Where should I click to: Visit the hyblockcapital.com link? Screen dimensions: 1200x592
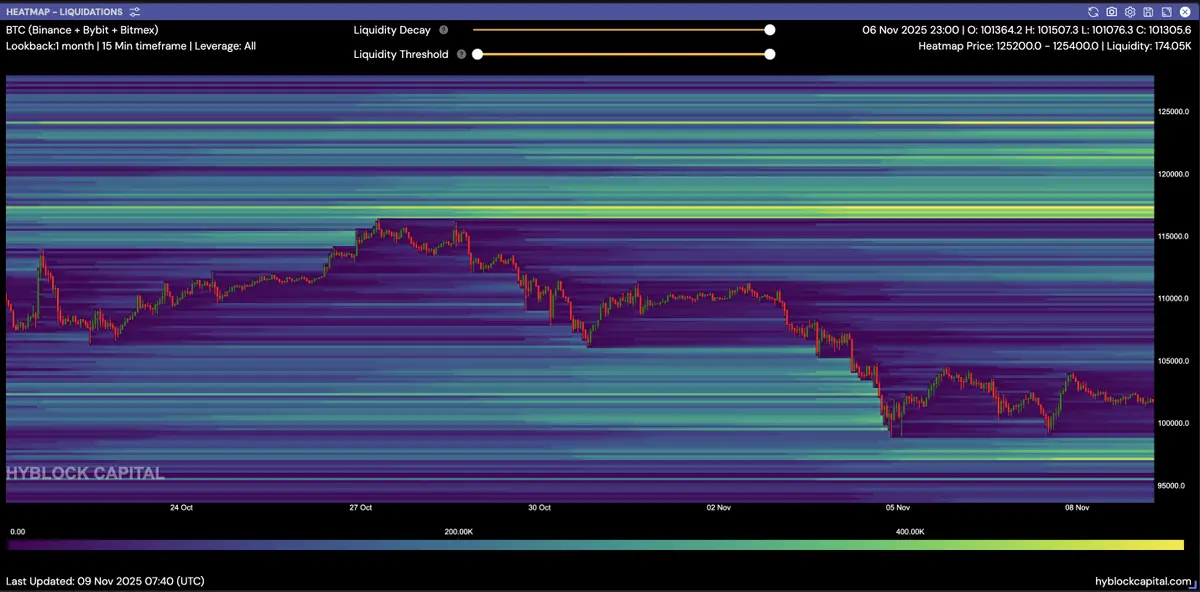pos(1143,581)
